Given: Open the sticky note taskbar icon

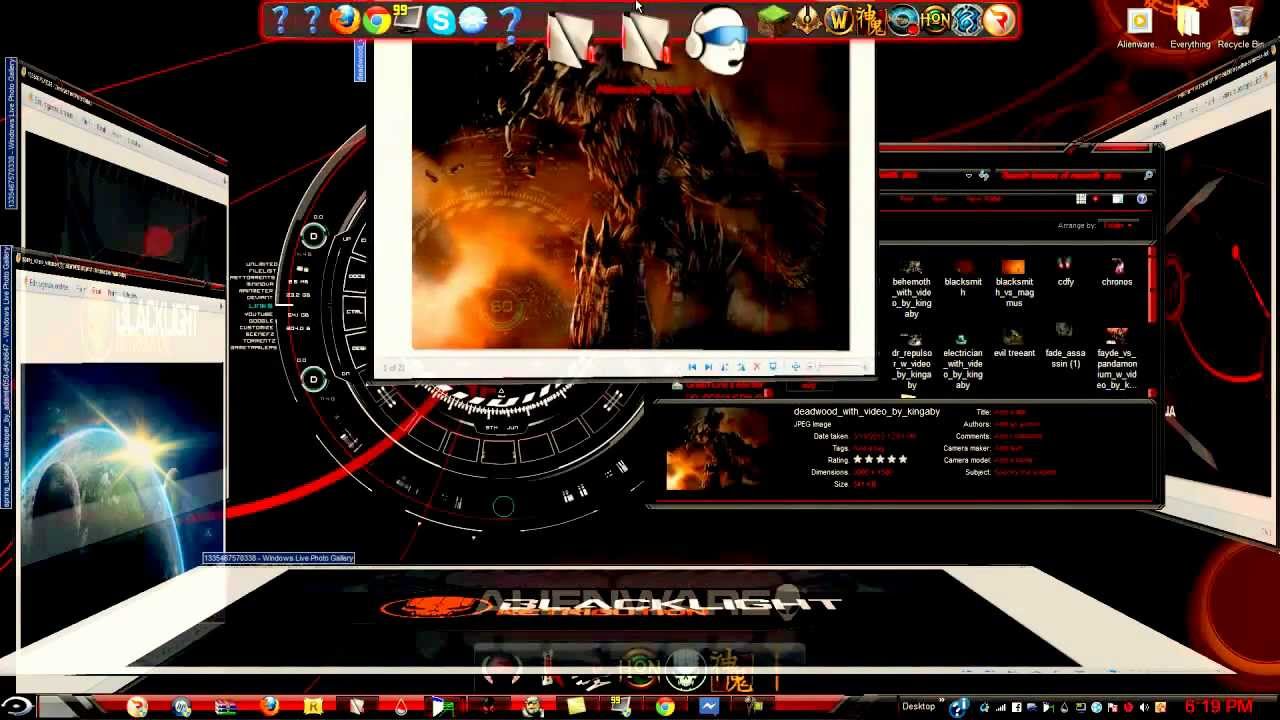Looking at the screenshot, I should (577, 707).
